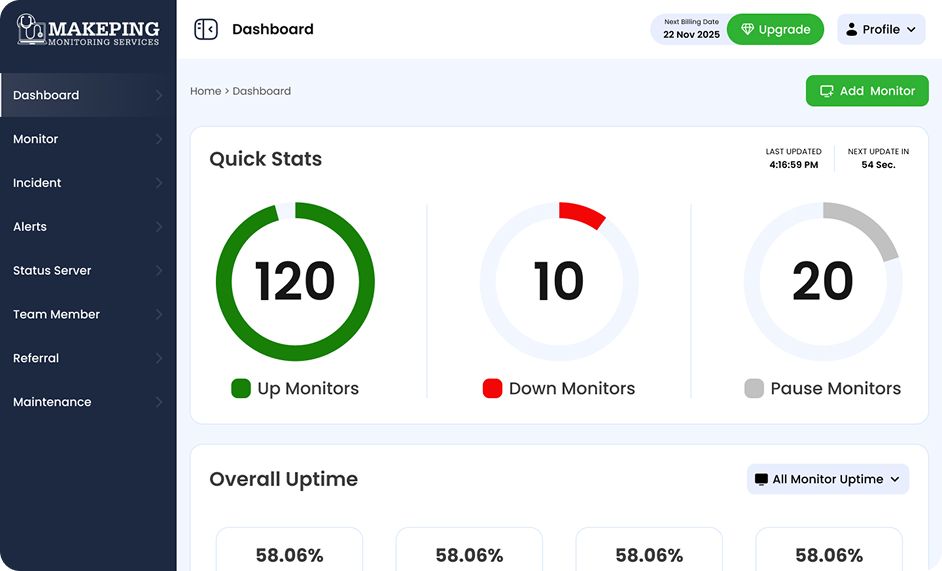
Task: Open Maintenance in the sidebar
Action: [88, 402]
